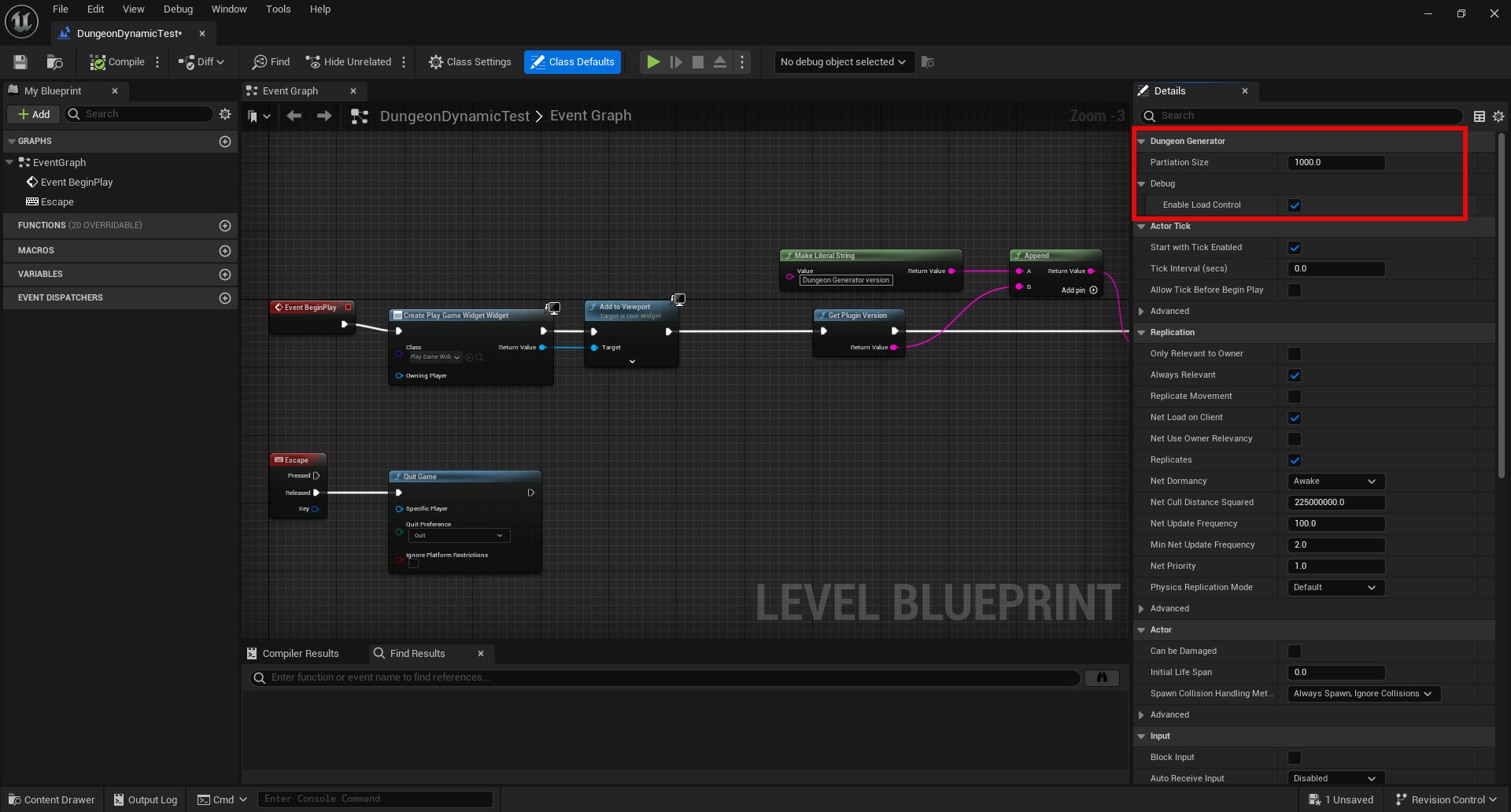The height and width of the screenshot is (812, 1511).
Task: Add a new graph
Action: point(225,142)
